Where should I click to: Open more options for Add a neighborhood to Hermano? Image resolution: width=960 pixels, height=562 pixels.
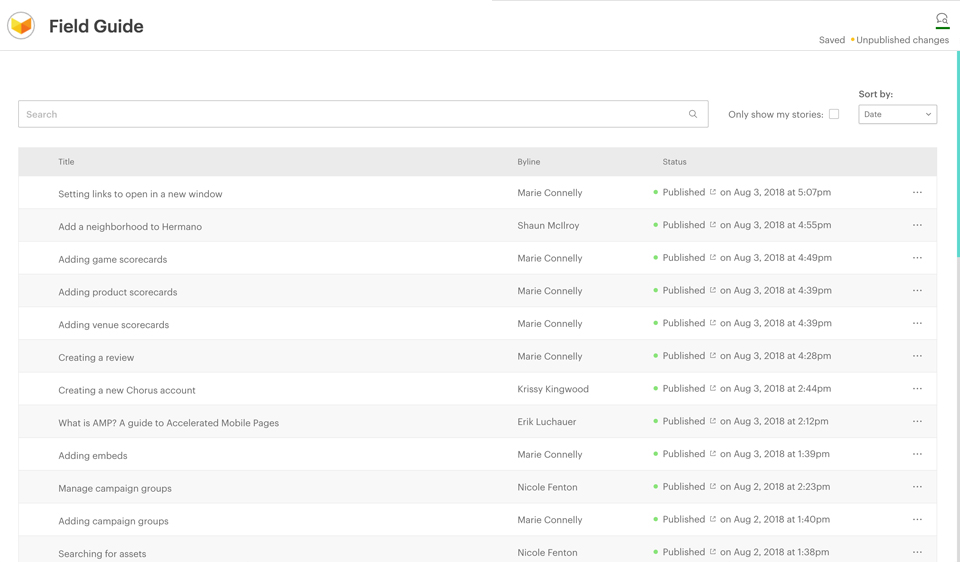[917, 225]
